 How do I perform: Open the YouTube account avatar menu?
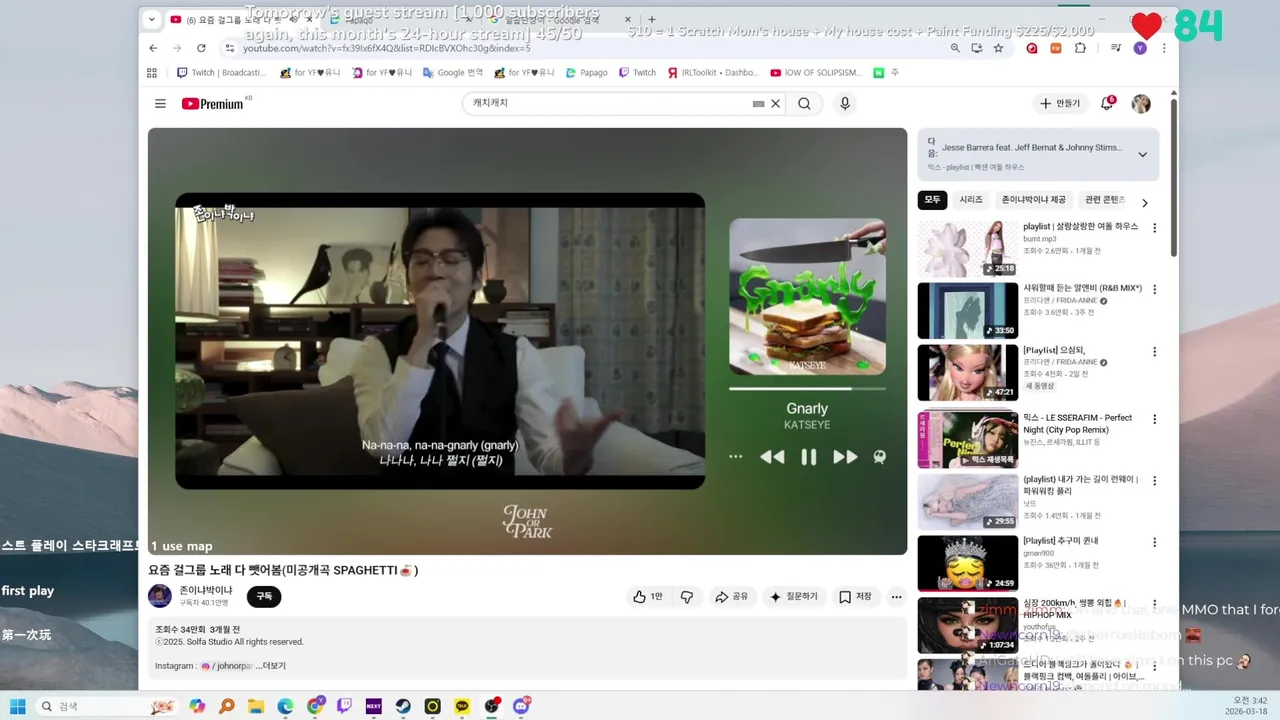[x=1141, y=104]
